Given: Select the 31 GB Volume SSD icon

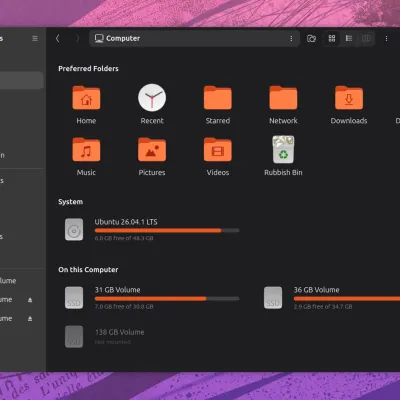Looking at the screenshot, I should 74,297.
